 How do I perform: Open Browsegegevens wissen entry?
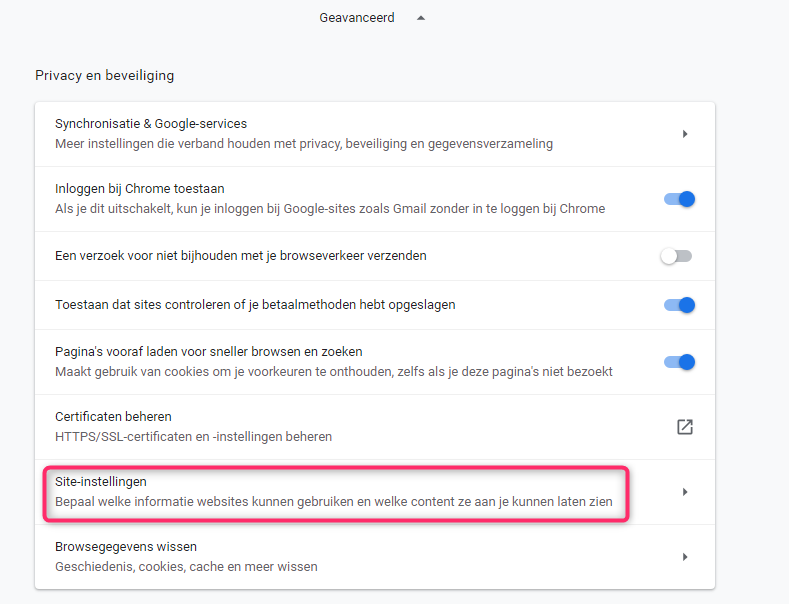(x=375, y=557)
